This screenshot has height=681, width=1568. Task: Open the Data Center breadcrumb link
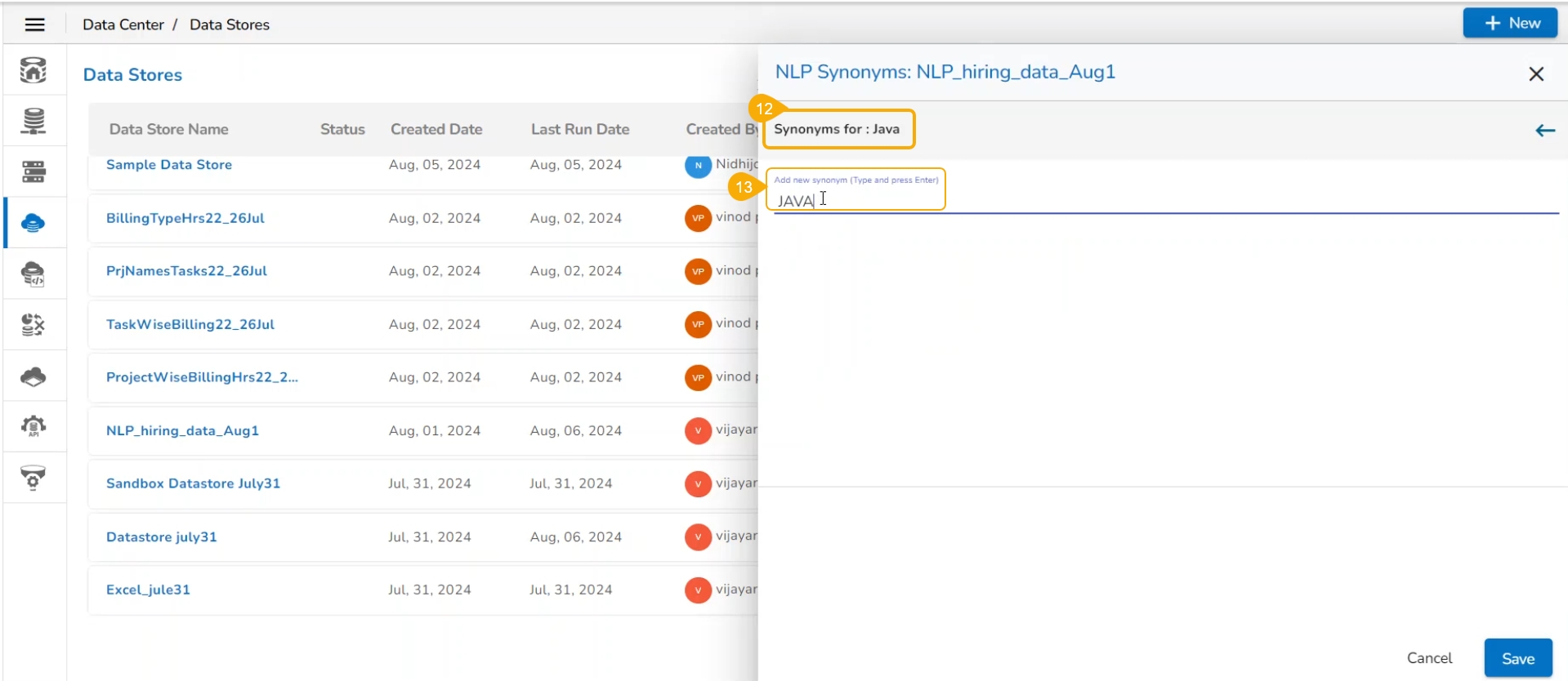[x=123, y=24]
